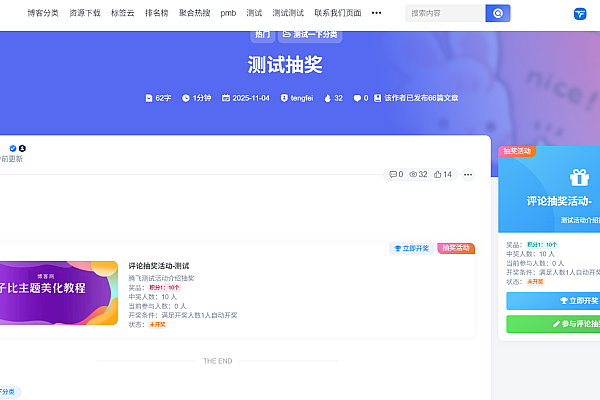Click the flame heat icon showing 32
Viewport: 600px width, 400px height.
coord(328,98)
